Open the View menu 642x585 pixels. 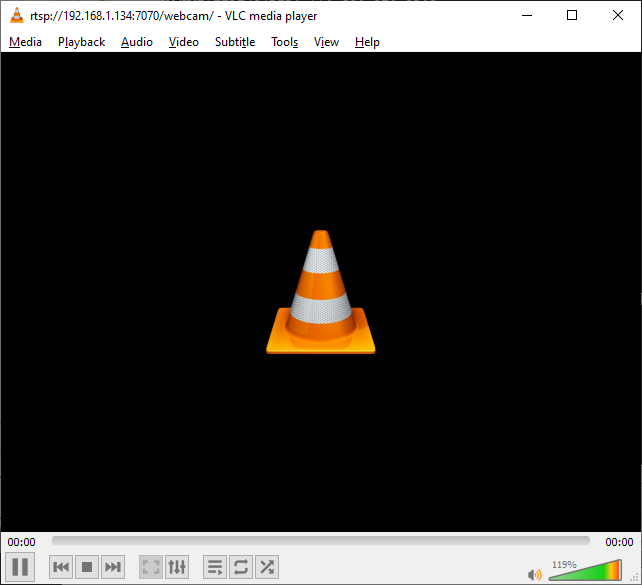tap(326, 42)
